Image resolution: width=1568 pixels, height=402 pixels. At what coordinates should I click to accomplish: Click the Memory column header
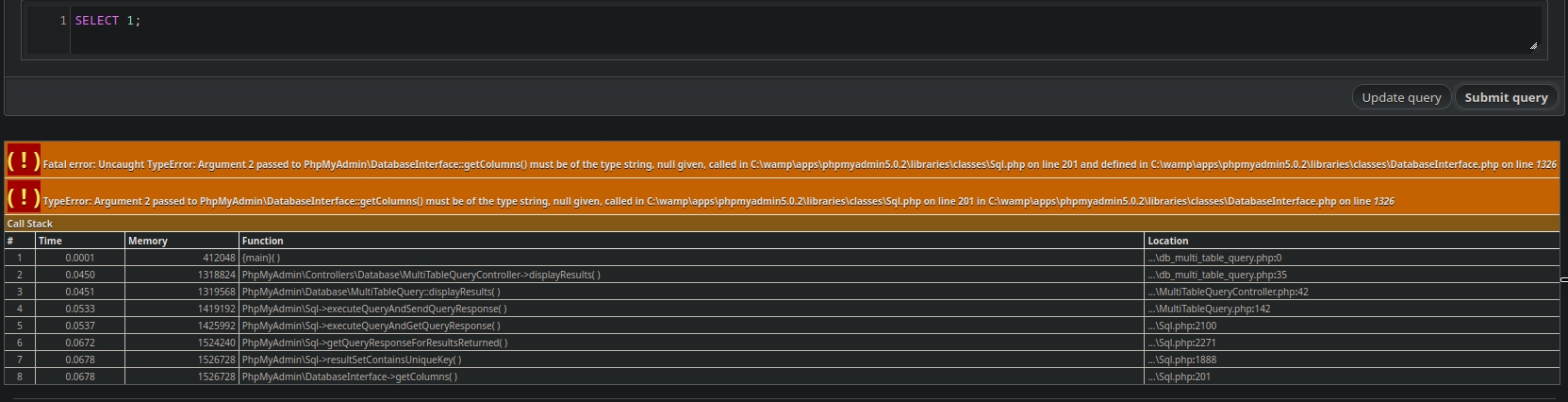148,241
